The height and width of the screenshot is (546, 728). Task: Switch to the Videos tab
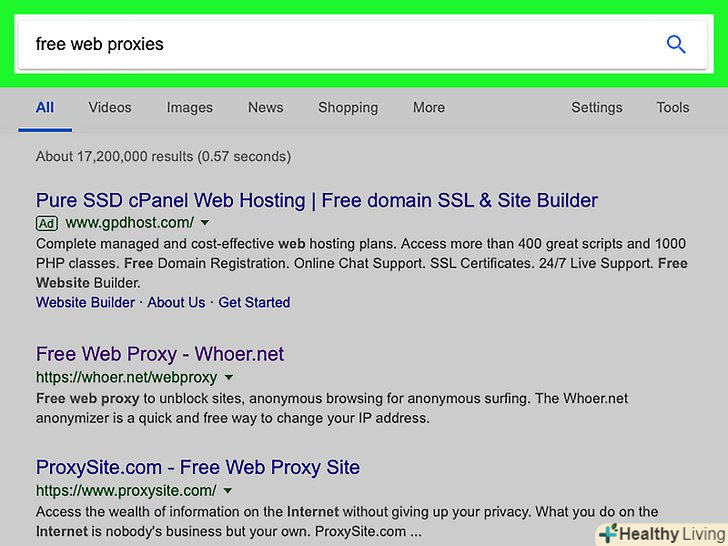(110, 108)
